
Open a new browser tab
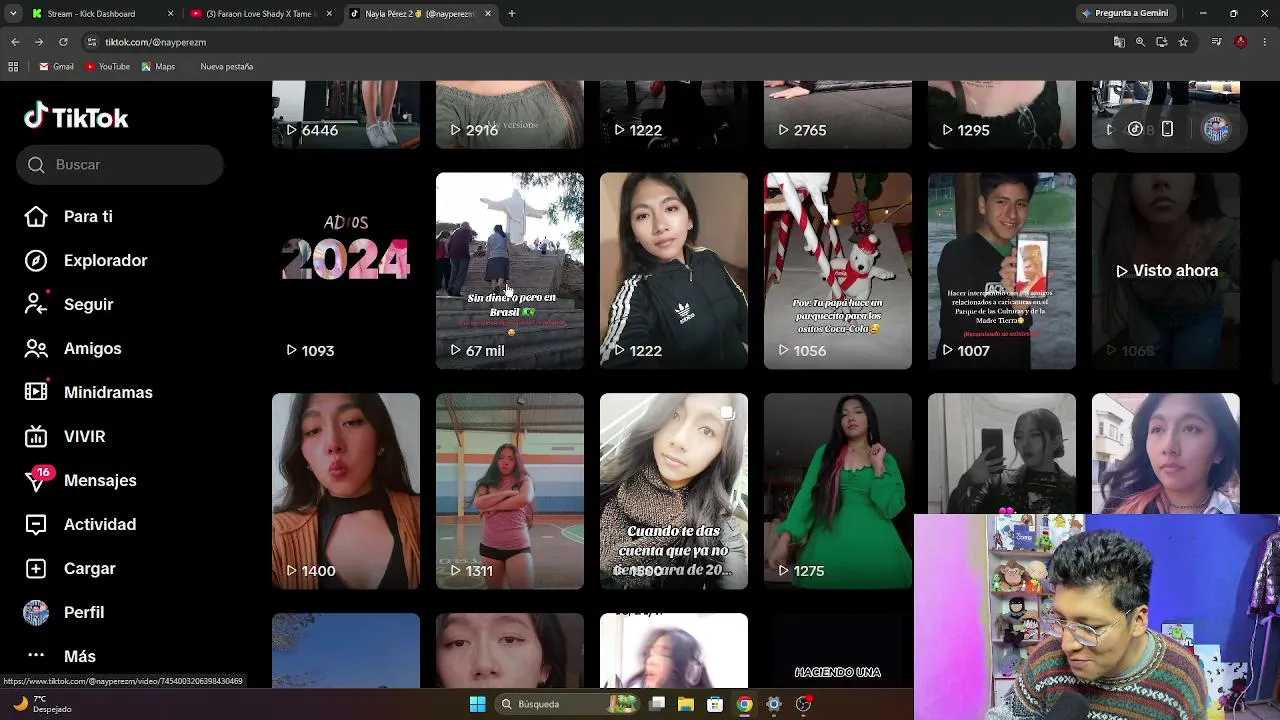512,14
